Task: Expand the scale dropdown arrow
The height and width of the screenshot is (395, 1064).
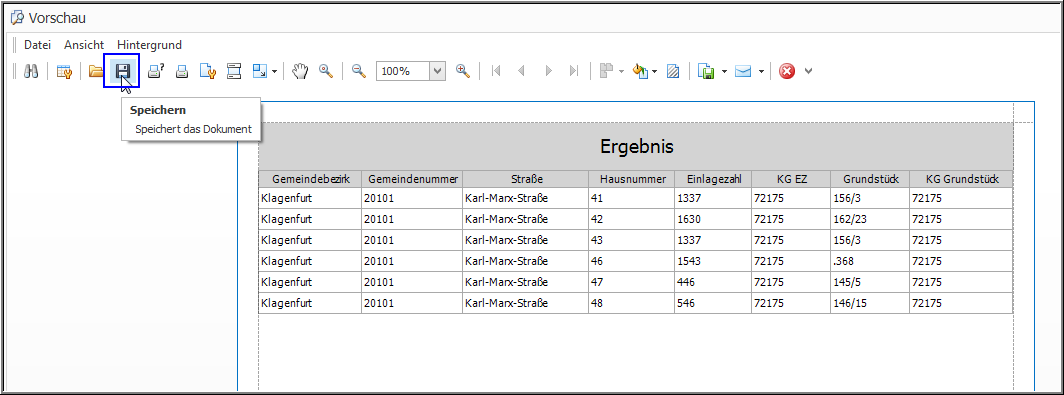Action: (274, 71)
